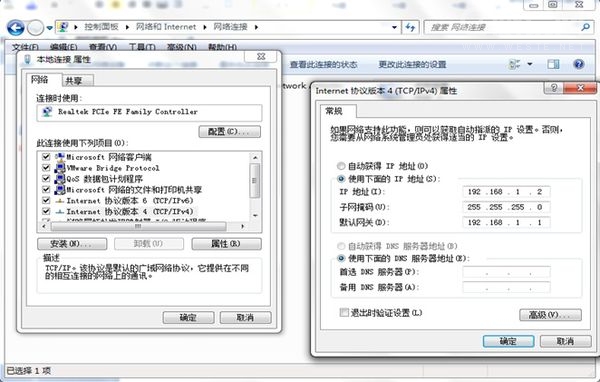This screenshot has height=382, width=600.
Task: Open the 帮助(H) menu
Action: [x=222, y=47]
